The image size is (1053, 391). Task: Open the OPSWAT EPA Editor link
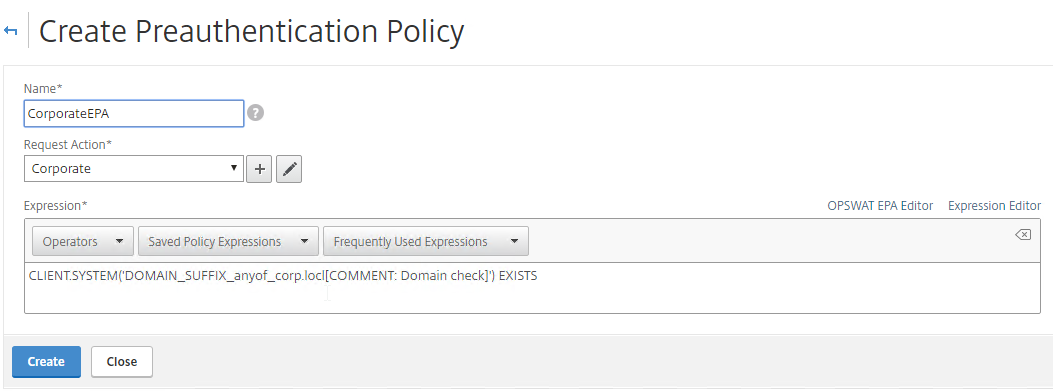point(880,206)
